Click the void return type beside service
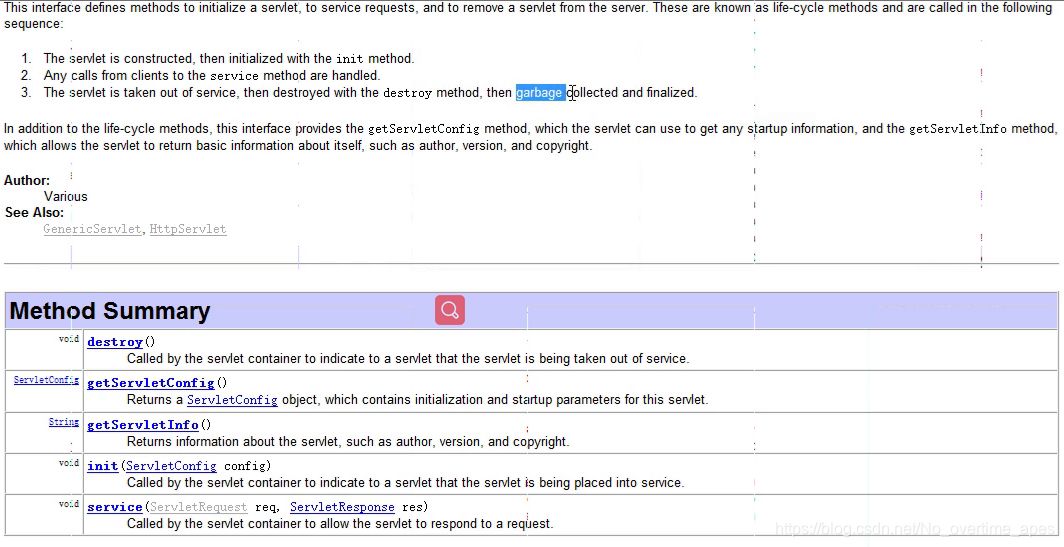The width and height of the screenshot is (1064, 547). point(69,504)
